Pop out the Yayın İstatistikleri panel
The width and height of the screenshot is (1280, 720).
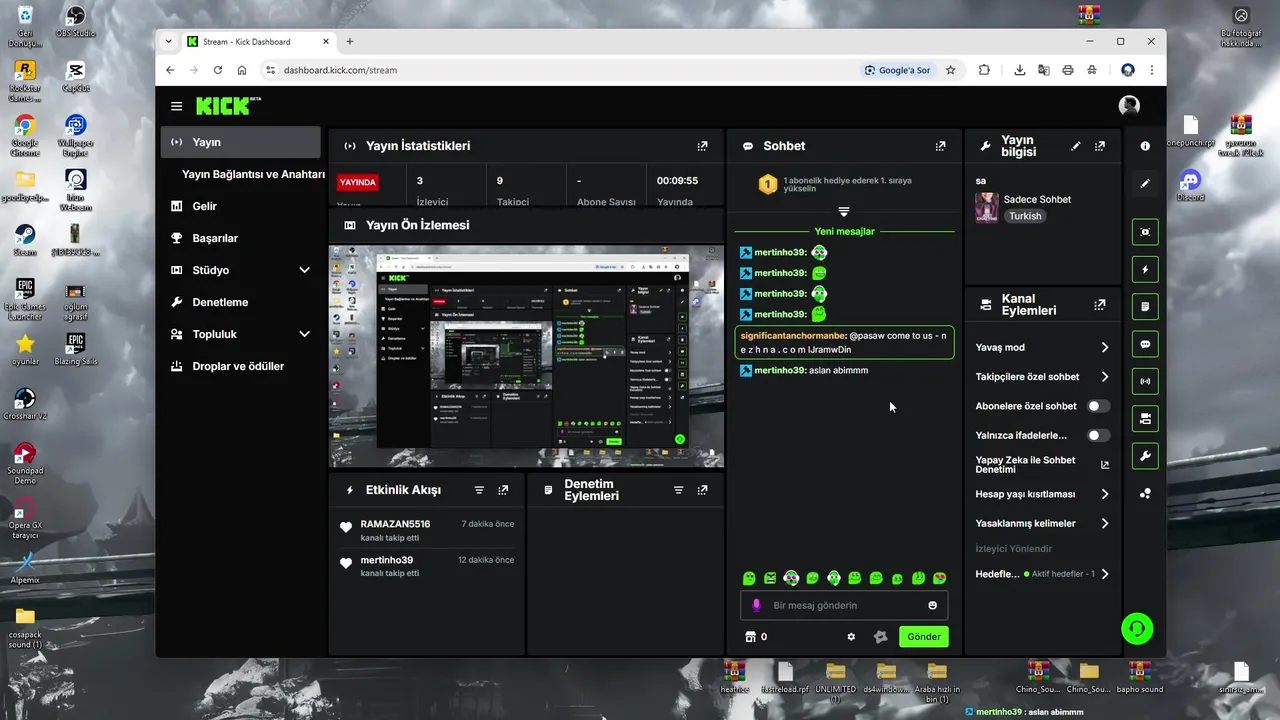tap(702, 146)
